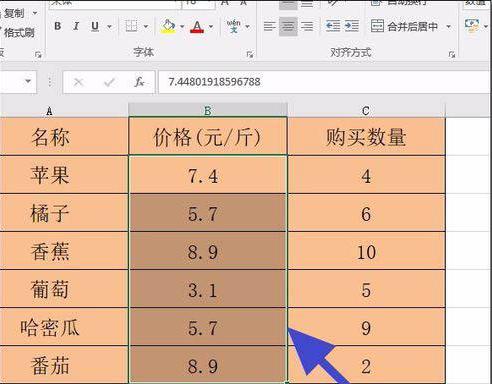Image resolution: width=492 pixels, height=384 pixels.
Task: Click the 格式刷 format painter button
Action: [18, 33]
